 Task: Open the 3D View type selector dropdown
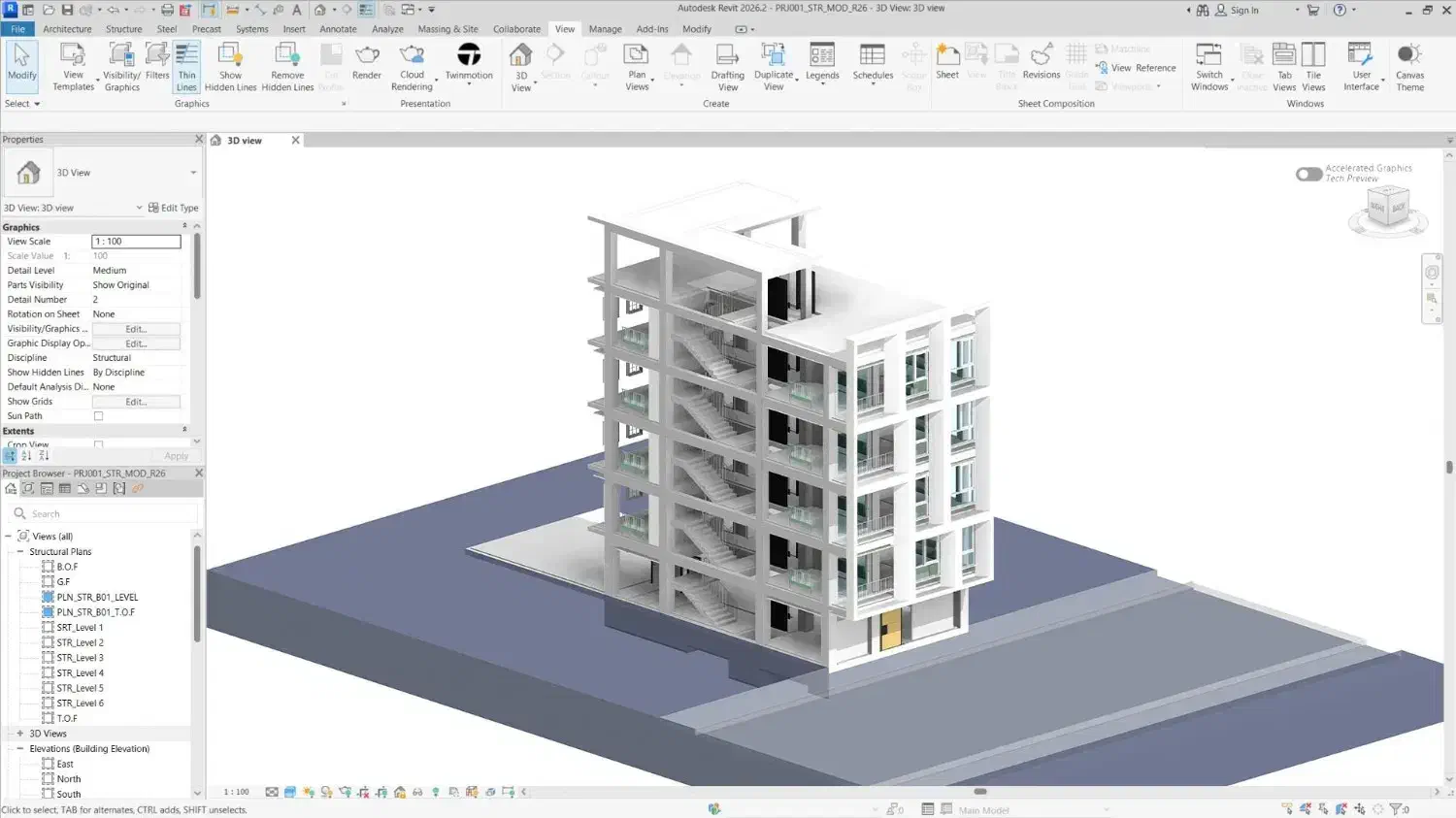click(x=193, y=173)
